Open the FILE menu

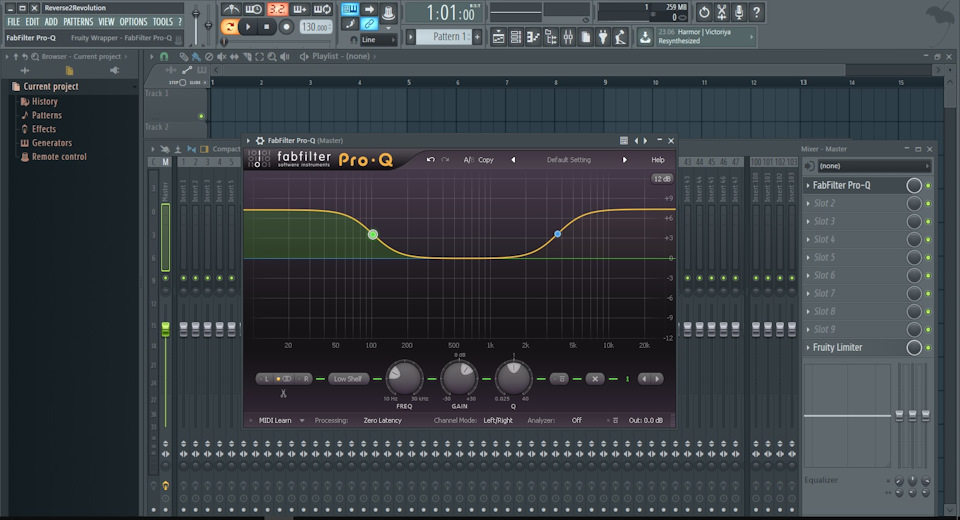13,21
